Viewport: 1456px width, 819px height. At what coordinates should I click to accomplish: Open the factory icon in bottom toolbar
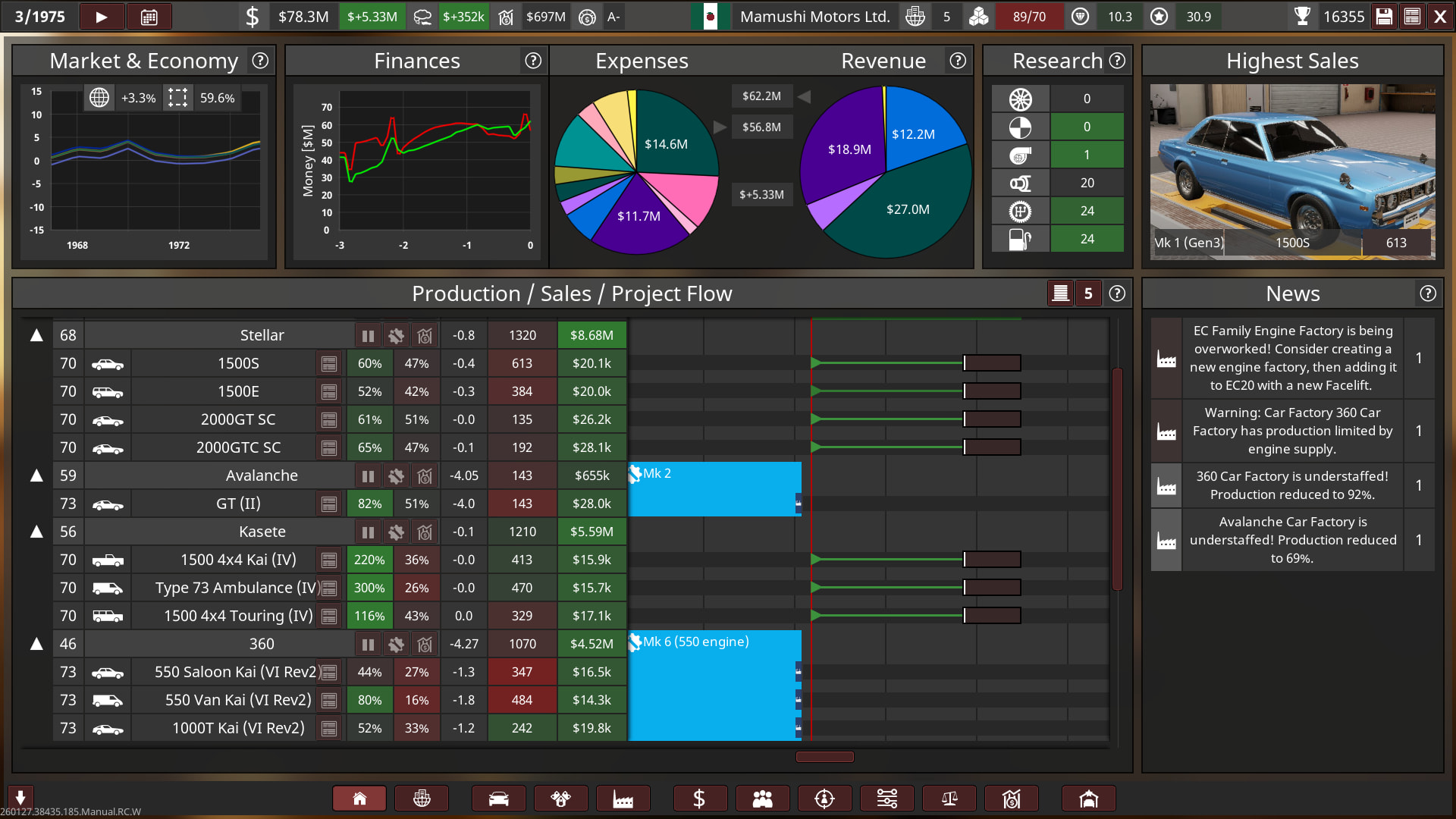pyautogui.click(x=623, y=799)
